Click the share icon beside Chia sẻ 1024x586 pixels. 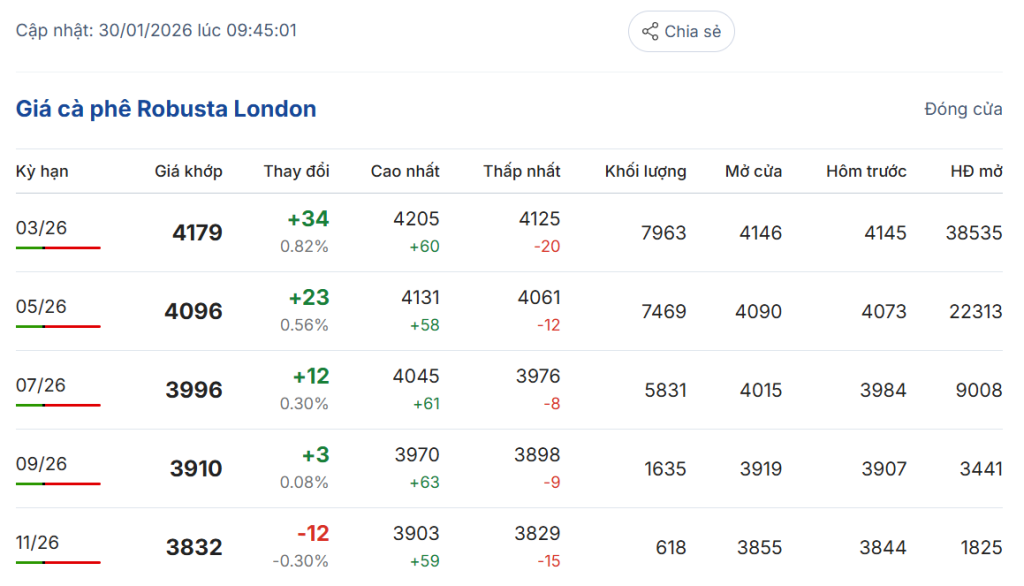pos(650,31)
